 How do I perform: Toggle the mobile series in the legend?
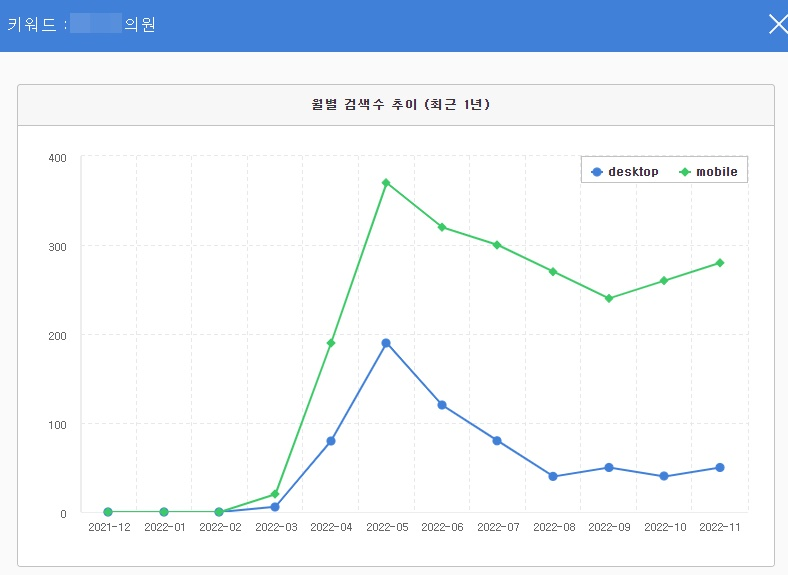click(708, 172)
